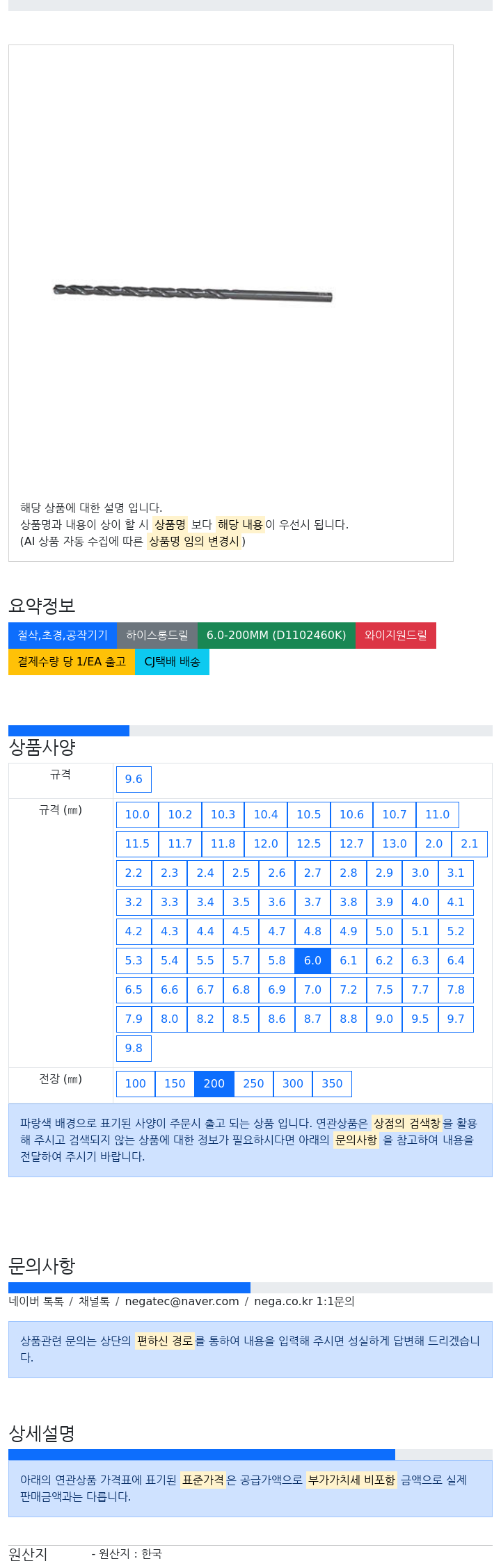Click the 하이스롱드릴 gray tag
Screen dimensions: 501x1568
pos(157,635)
